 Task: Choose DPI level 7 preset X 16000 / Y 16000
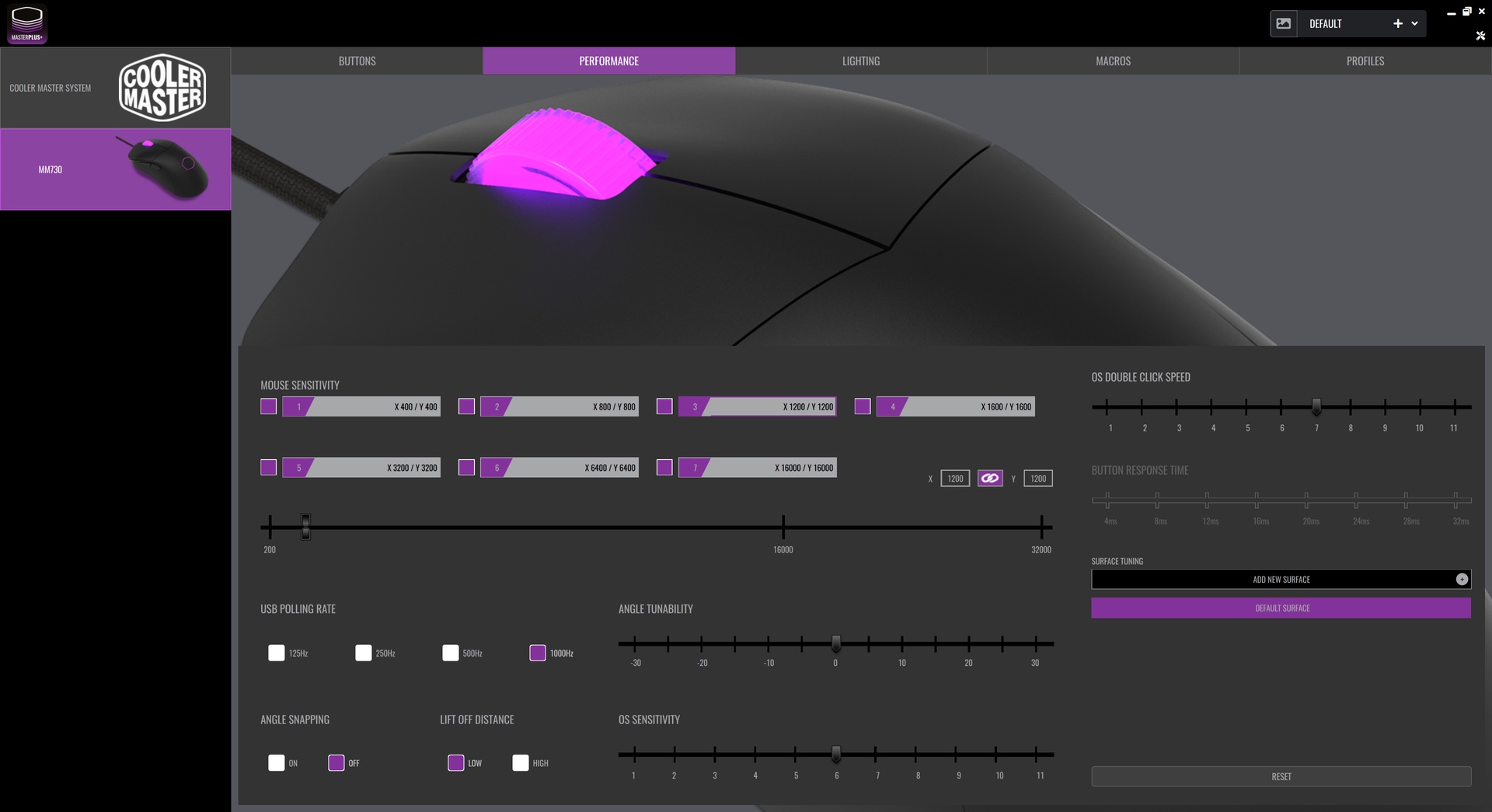758,468
